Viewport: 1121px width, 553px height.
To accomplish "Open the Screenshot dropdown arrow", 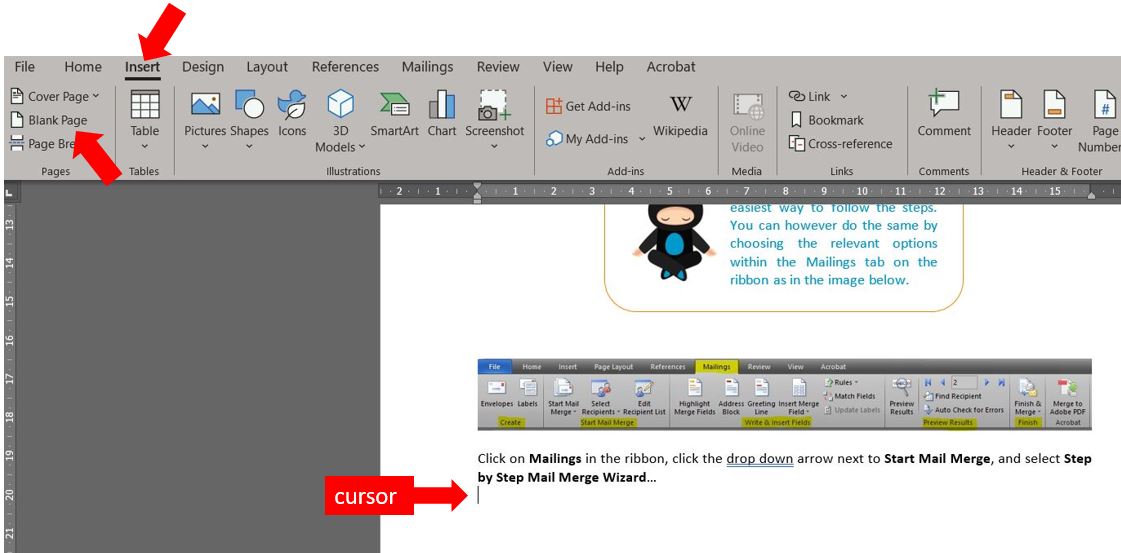I will [x=494, y=146].
